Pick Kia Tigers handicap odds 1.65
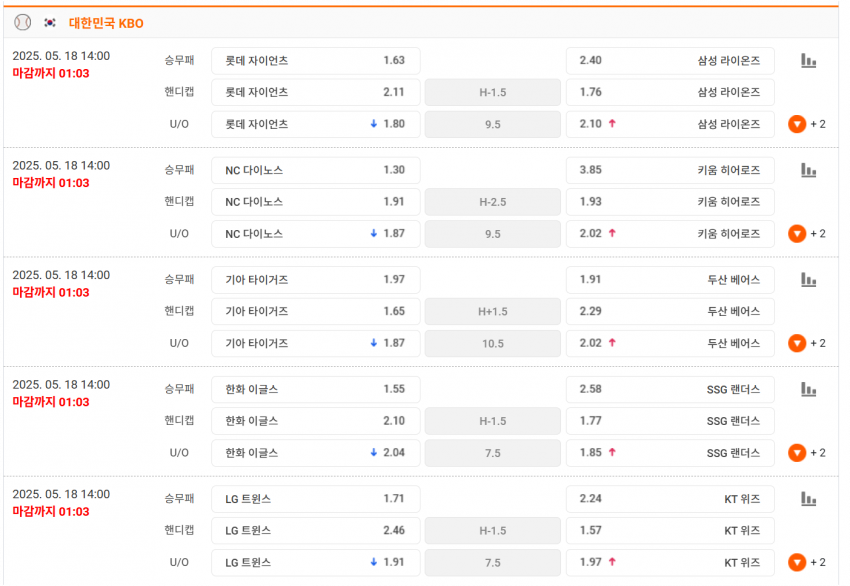850x586 pixels. point(315,311)
